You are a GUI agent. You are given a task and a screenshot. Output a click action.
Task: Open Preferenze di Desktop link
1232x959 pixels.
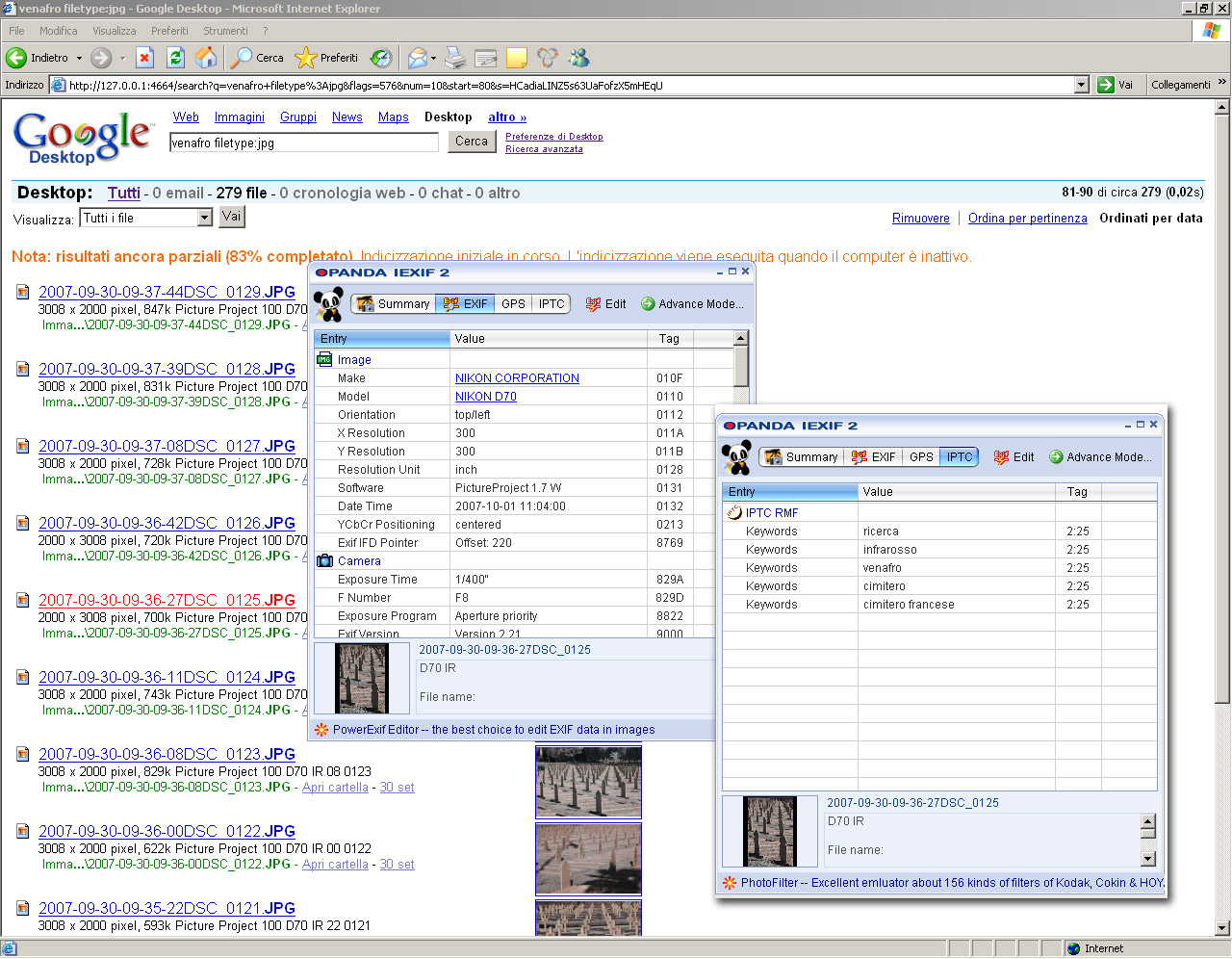pyautogui.click(x=554, y=137)
